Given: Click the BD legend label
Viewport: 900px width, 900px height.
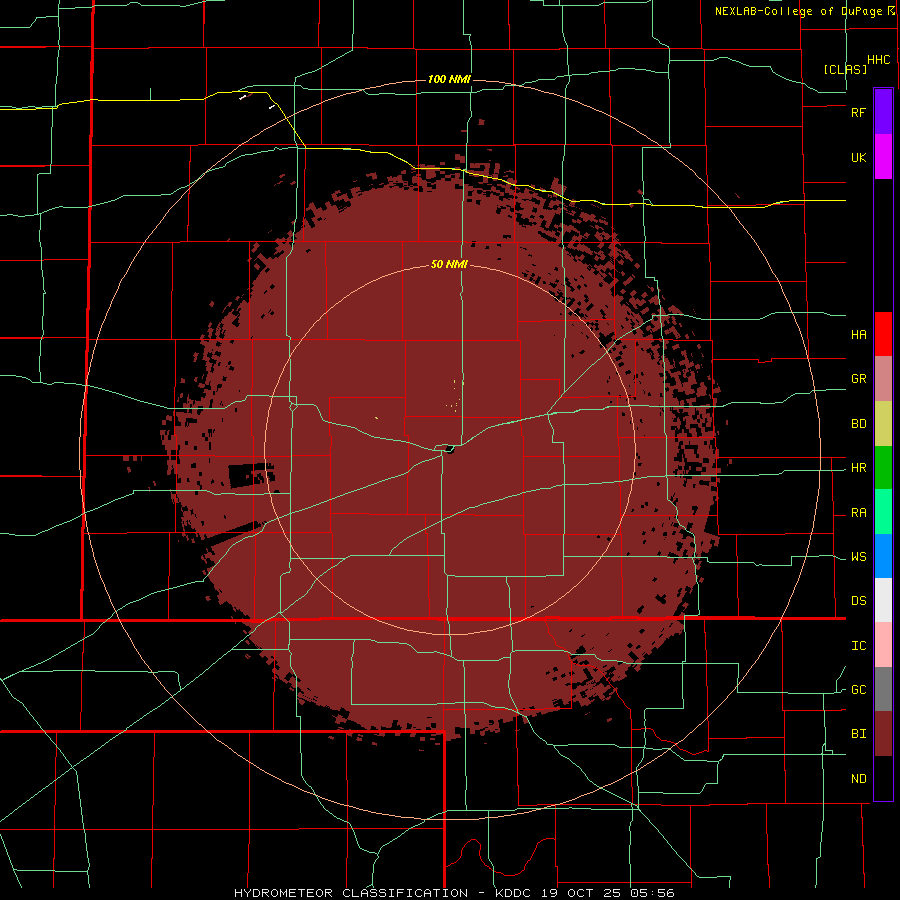Looking at the screenshot, I should click(x=858, y=424).
